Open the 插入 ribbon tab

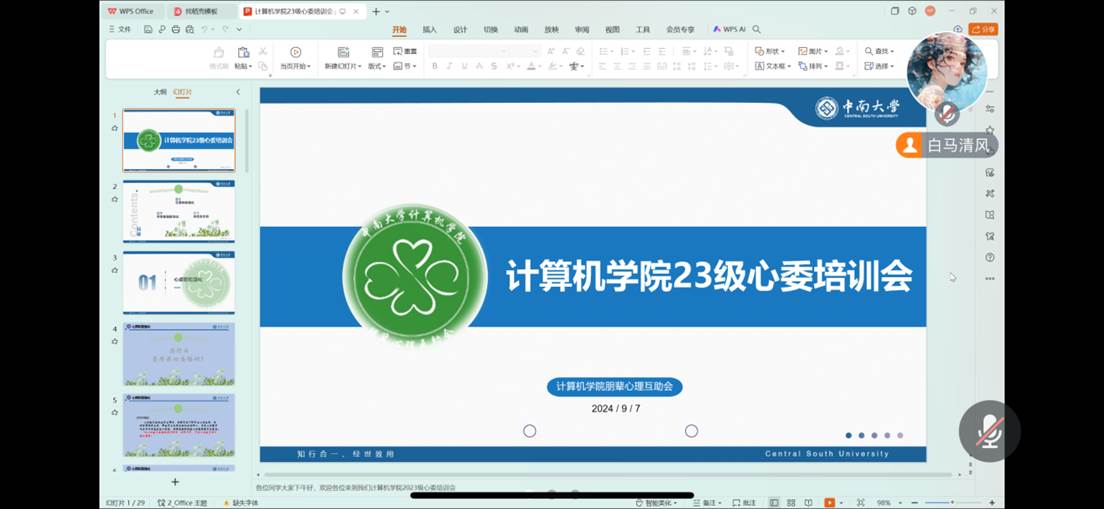click(x=429, y=30)
